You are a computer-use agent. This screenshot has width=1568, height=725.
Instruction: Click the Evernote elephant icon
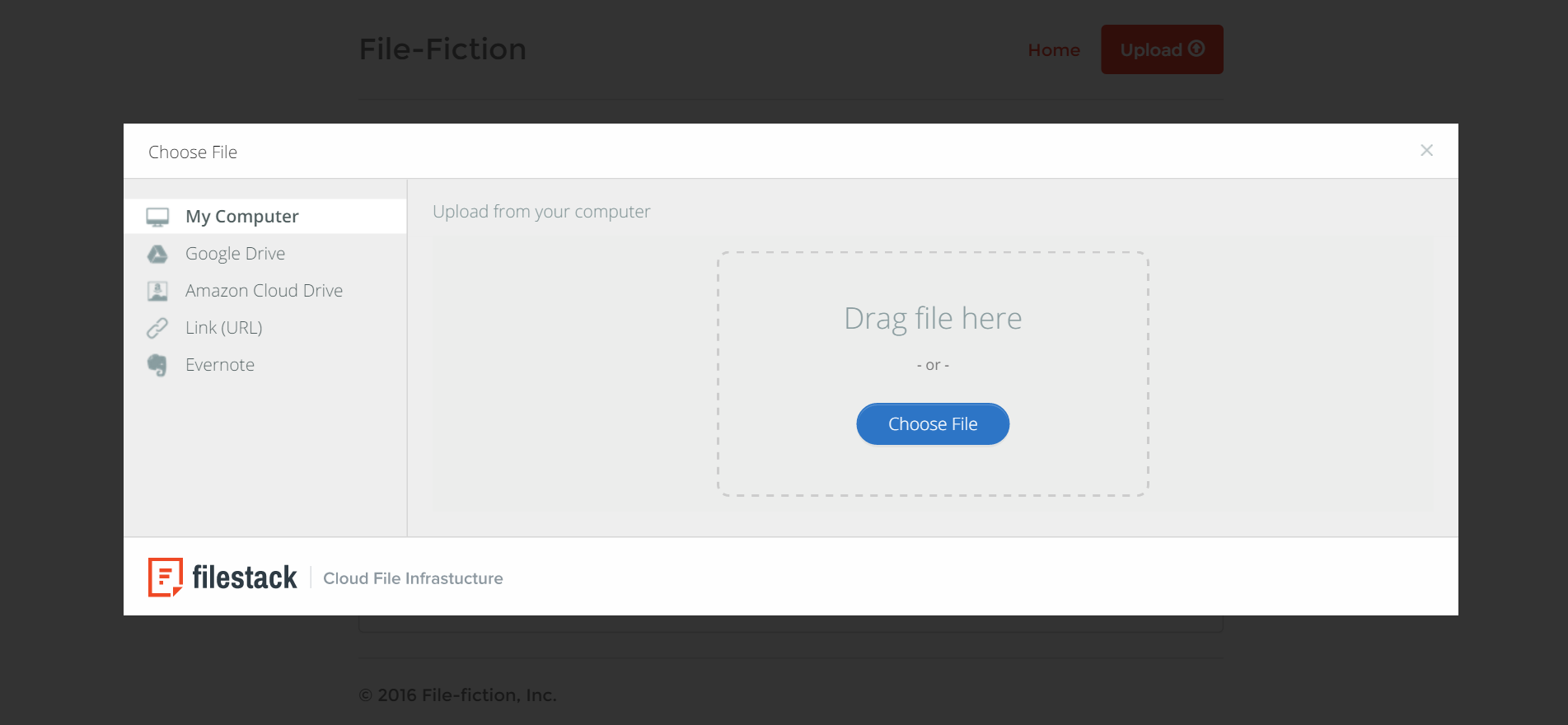[x=157, y=365]
